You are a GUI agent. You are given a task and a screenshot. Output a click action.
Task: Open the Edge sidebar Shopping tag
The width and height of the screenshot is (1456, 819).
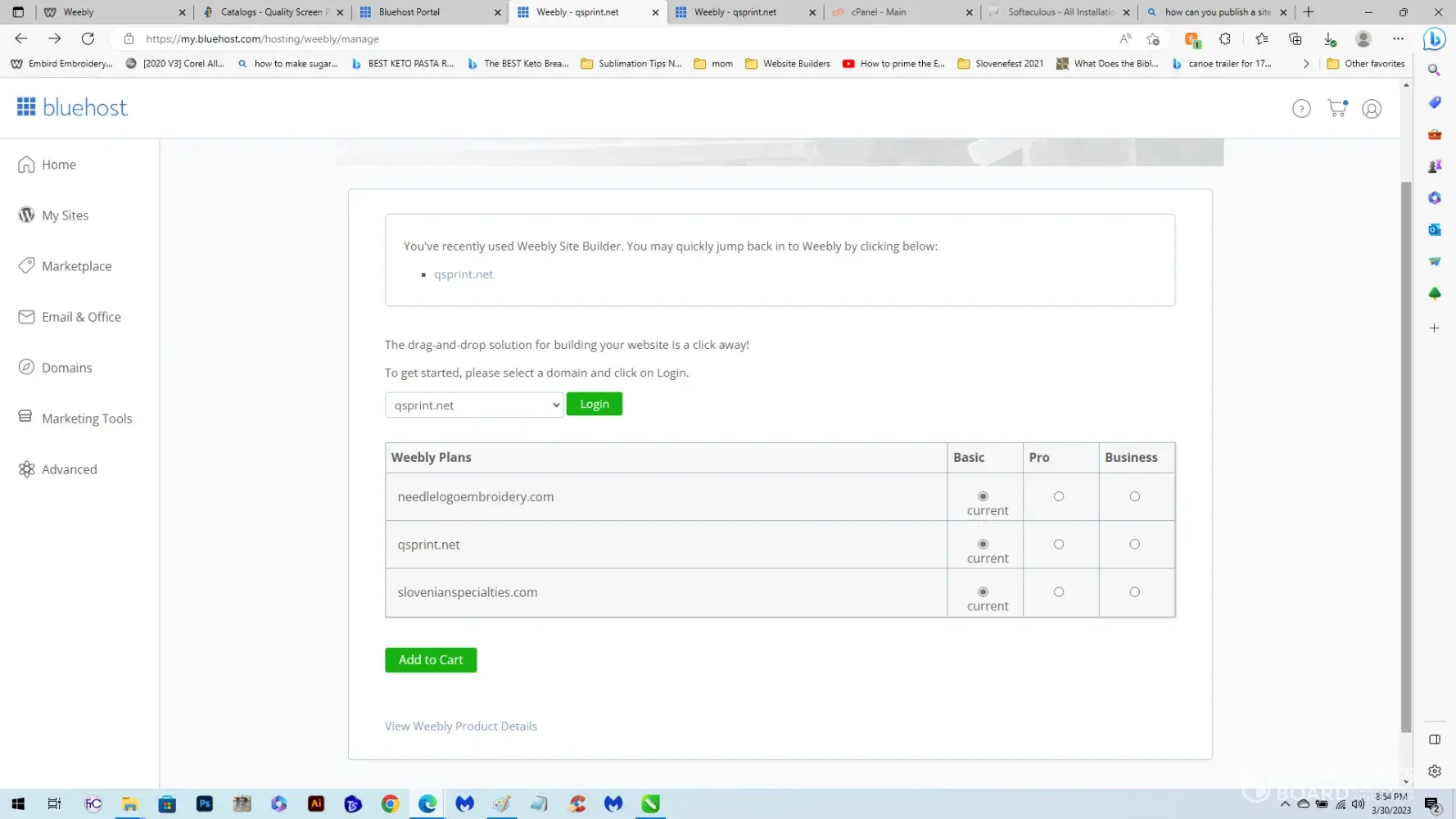coord(1434,102)
